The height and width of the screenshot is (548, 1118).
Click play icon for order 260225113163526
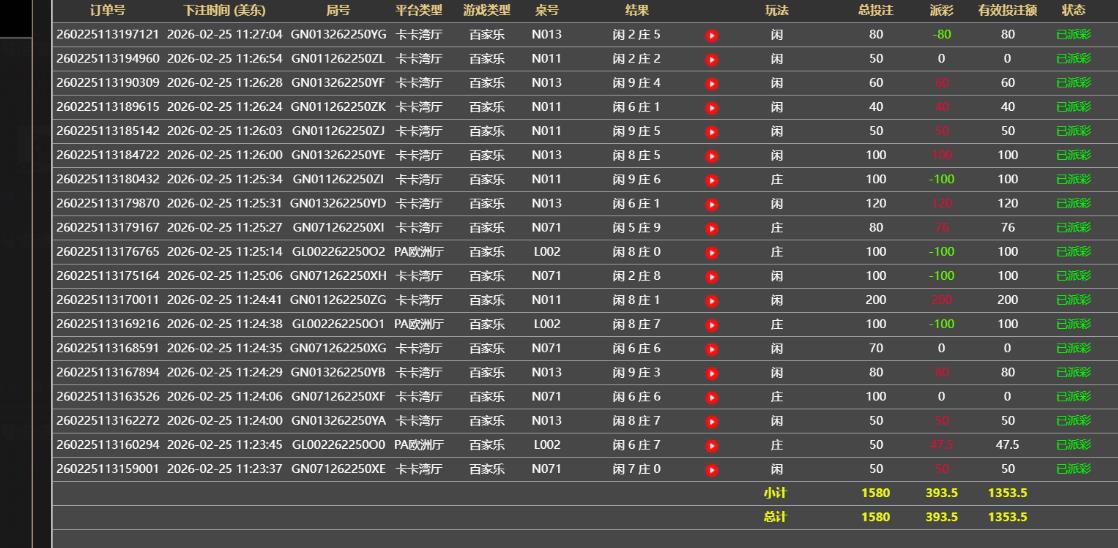coord(712,397)
